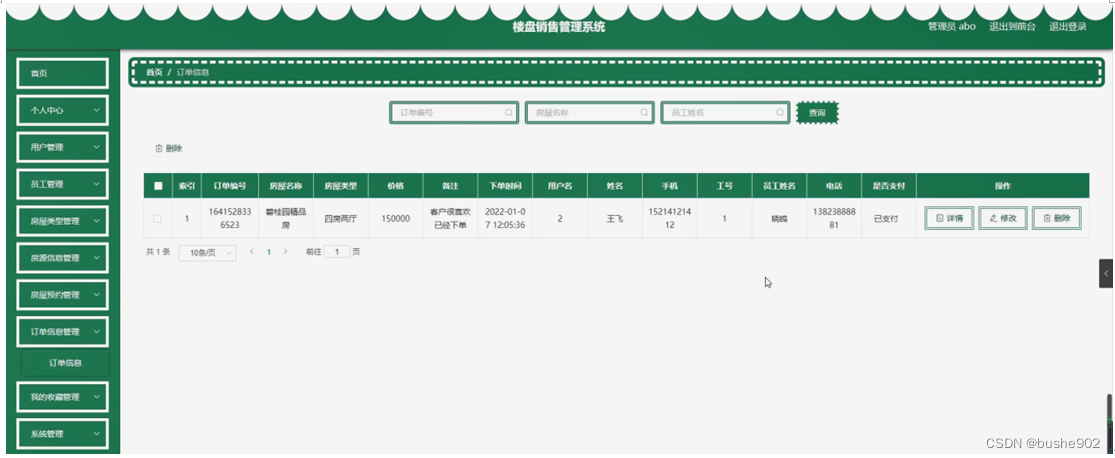
Task: Open the 10条/页 page size dropdown
Action: [x=207, y=252]
